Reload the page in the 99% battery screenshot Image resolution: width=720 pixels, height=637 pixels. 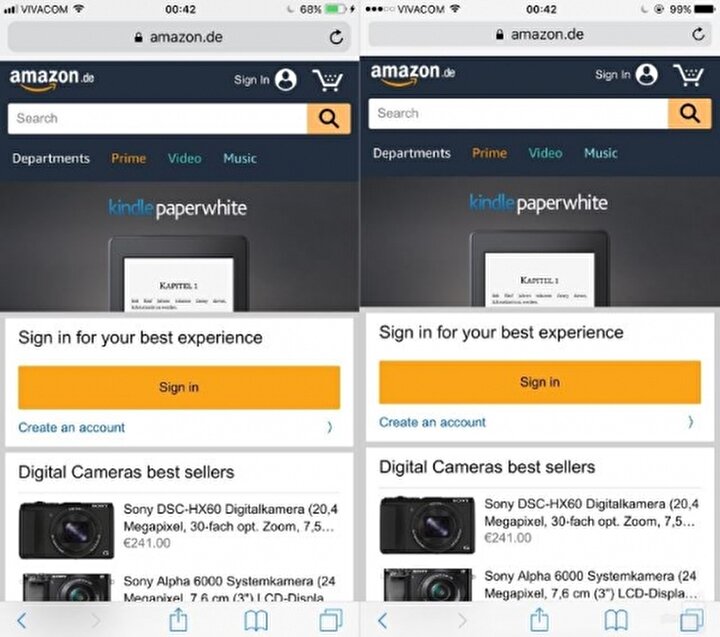(698, 34)
